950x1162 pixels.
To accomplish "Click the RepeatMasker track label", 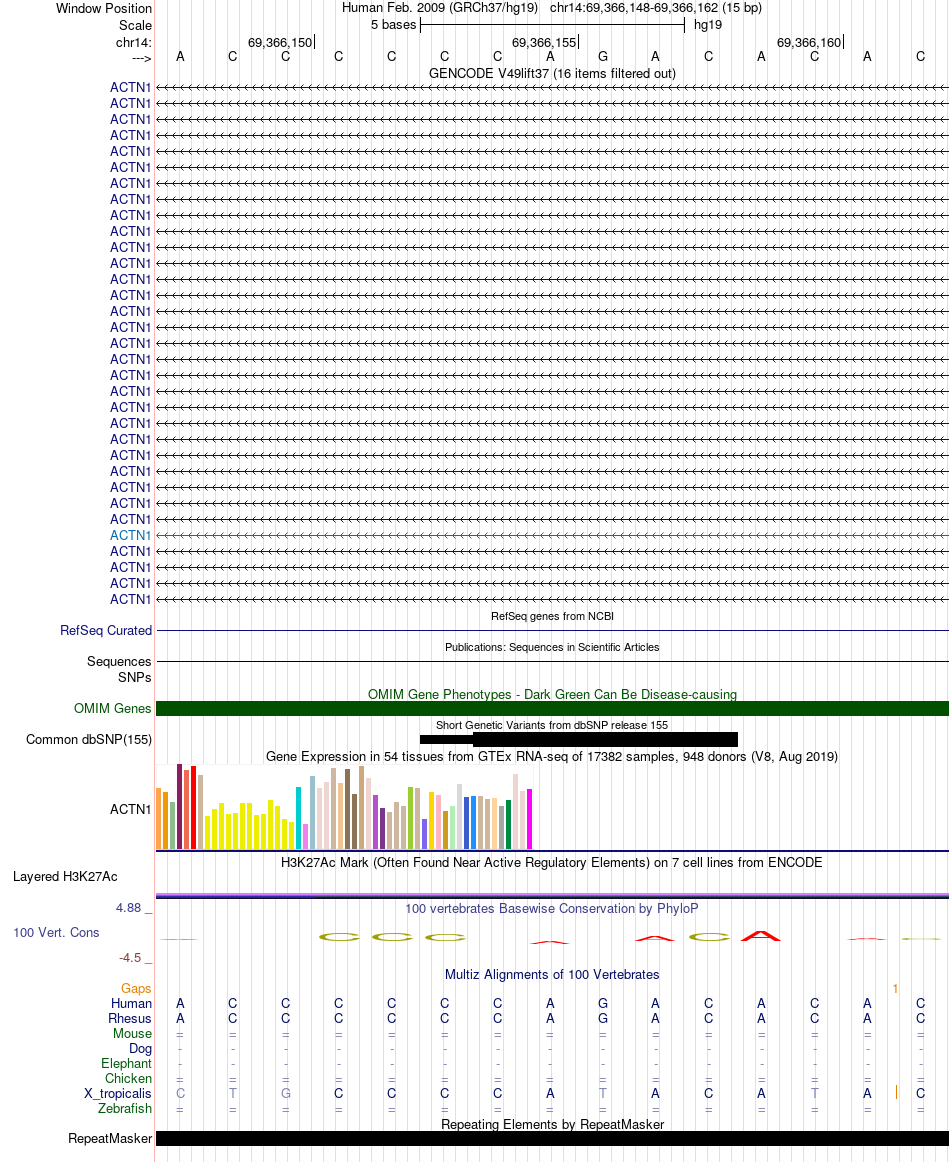I will click(110, 1138).
